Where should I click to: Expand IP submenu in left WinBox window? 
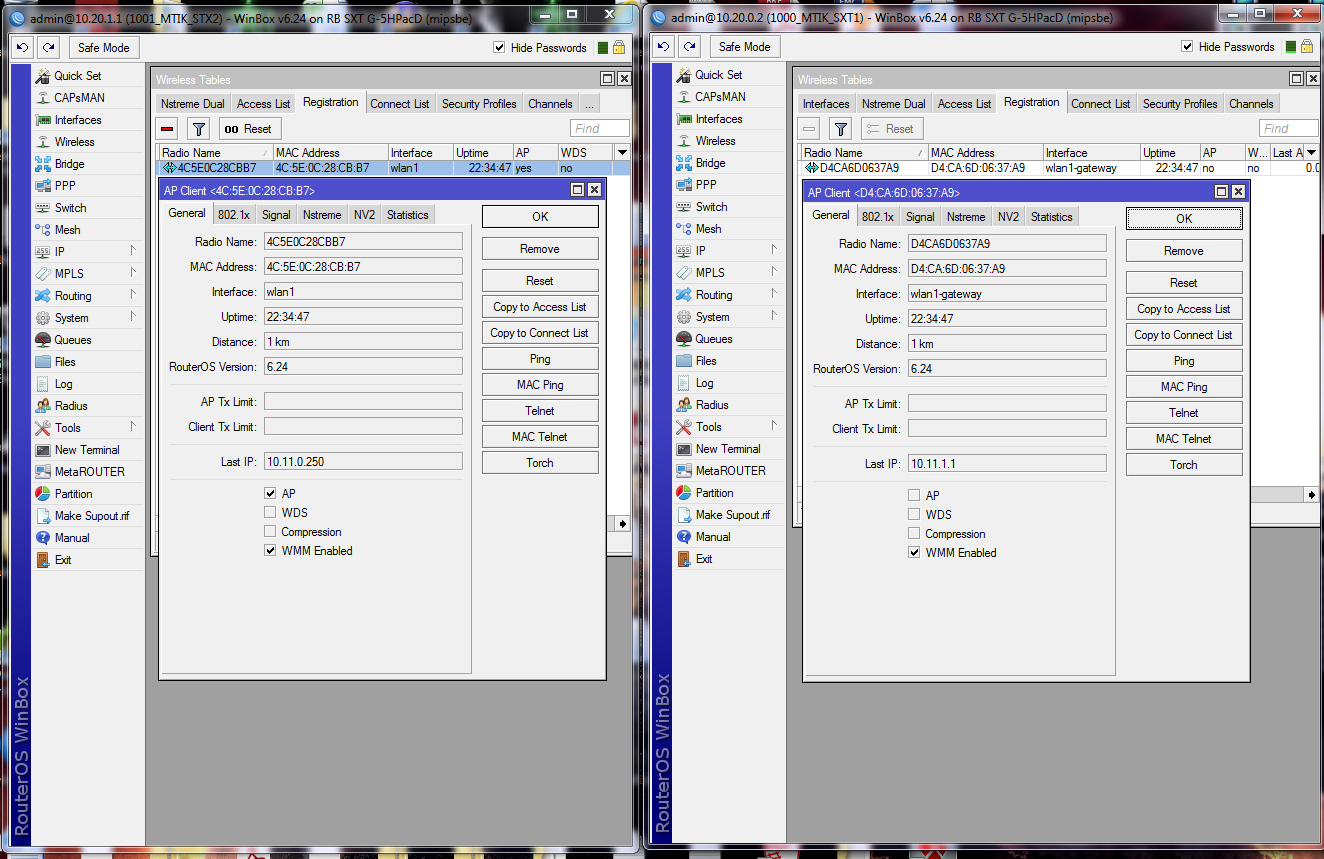coord(133,252)
